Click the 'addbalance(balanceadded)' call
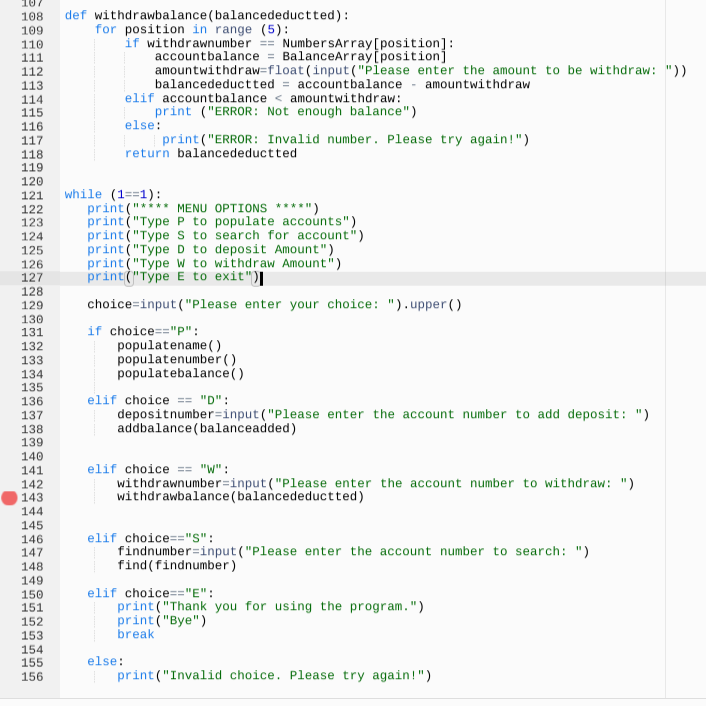706x706 pixels. point(207,428)
